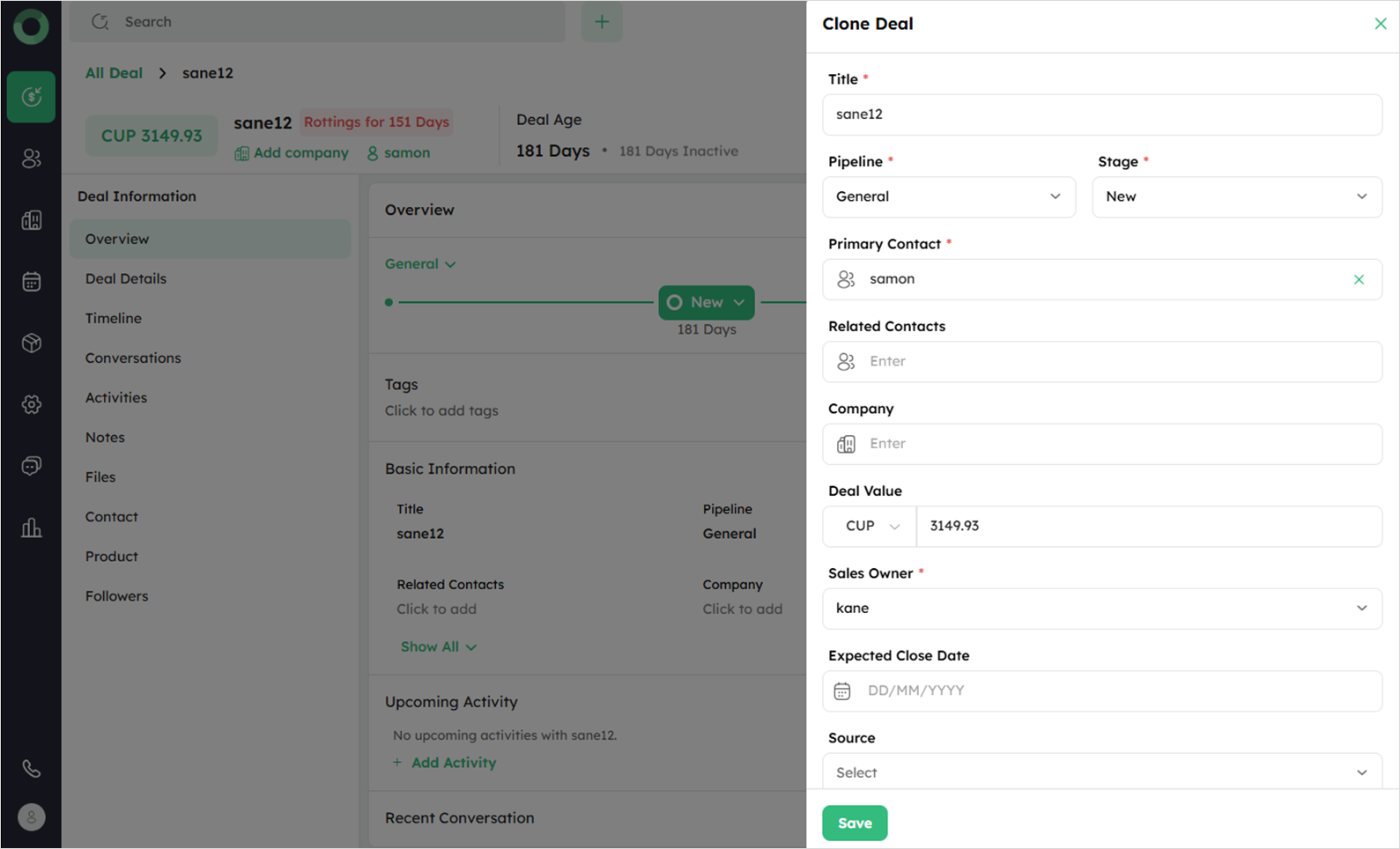Expand the Pipeline dropdown showing General

[x=948, y=196]
